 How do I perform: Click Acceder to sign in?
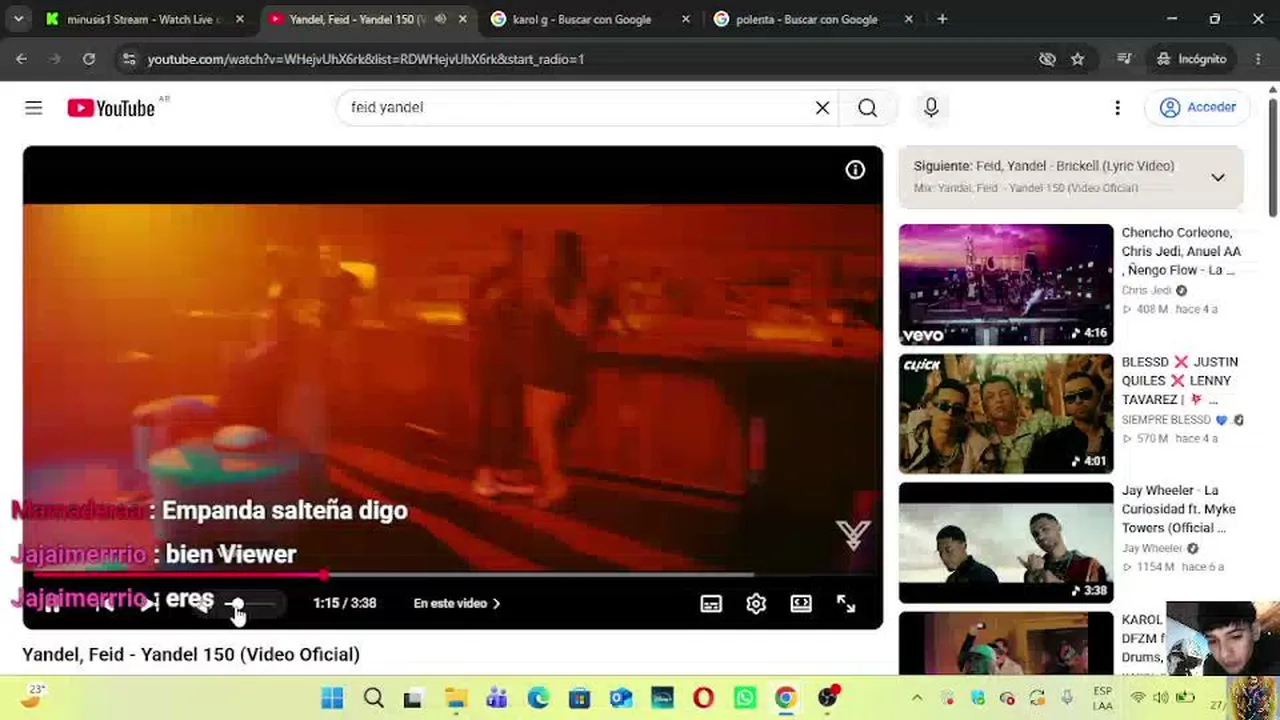[1198, 108]
